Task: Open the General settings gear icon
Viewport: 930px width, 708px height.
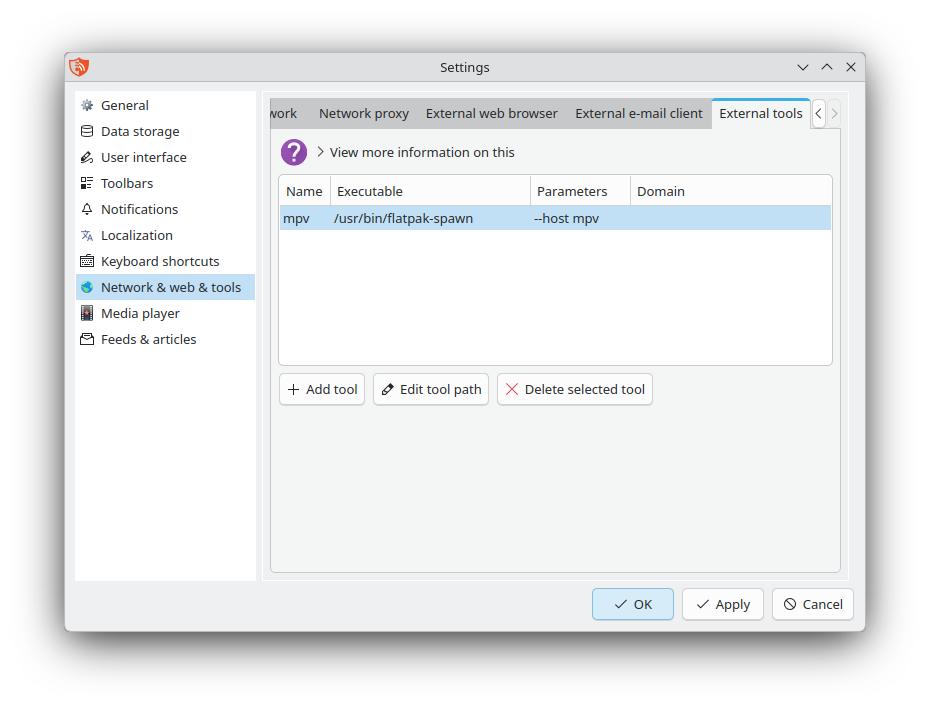Action: (x=87, y=106)
